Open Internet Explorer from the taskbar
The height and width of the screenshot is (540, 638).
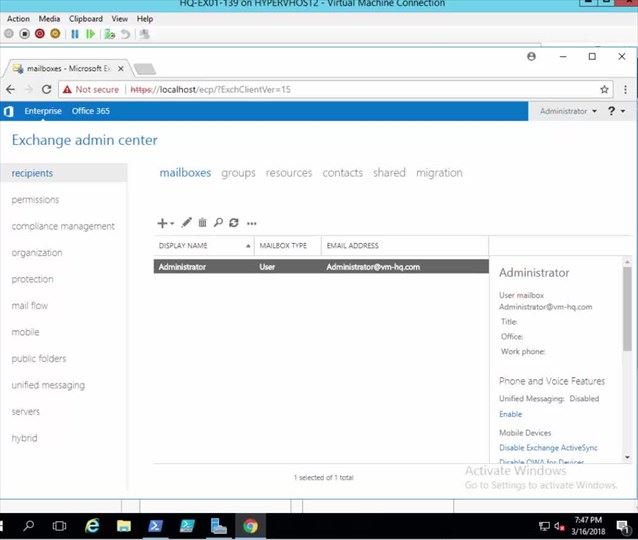[92, 525]
